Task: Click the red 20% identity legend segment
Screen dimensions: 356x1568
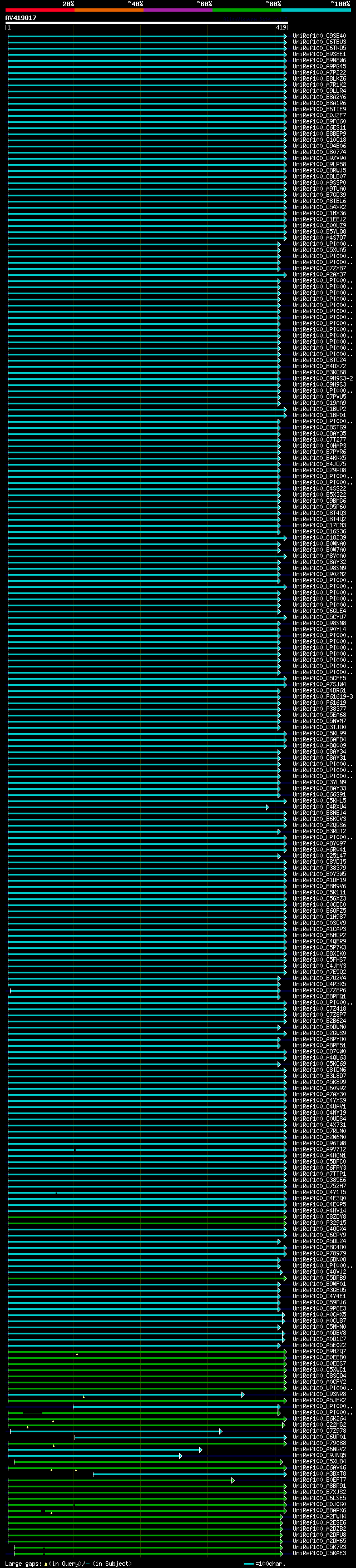Action: pos(39,10)
